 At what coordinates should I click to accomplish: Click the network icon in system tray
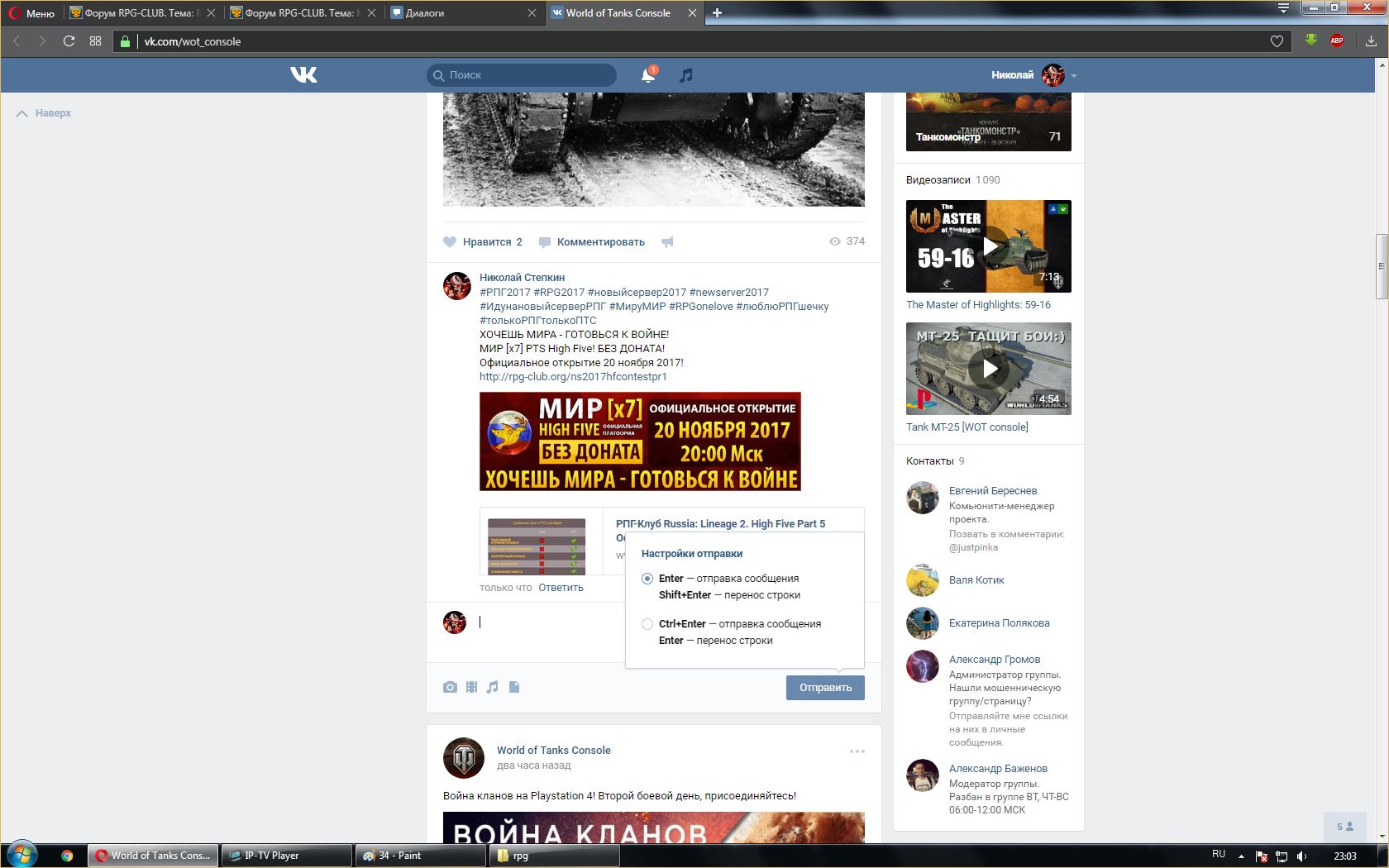pyautogui.click(x=1282, y=856)
